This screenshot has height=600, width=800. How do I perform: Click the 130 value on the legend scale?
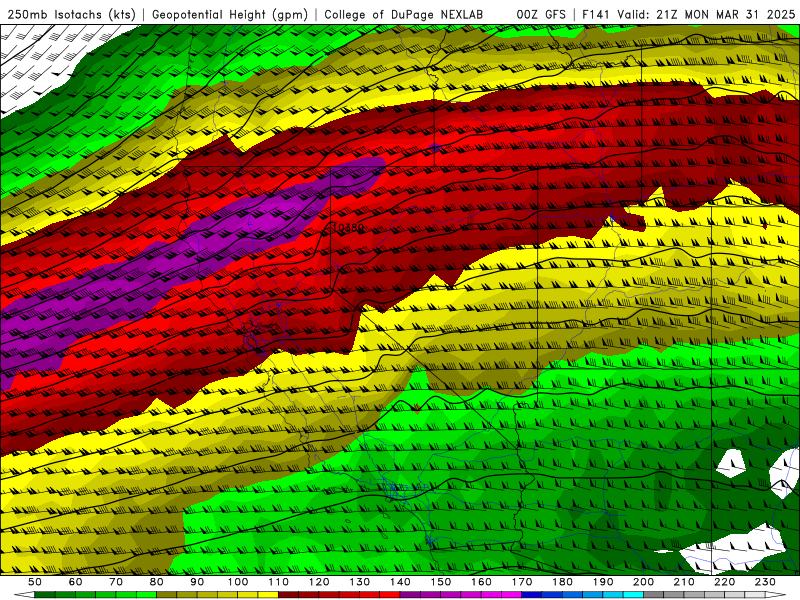pos(360,582)
